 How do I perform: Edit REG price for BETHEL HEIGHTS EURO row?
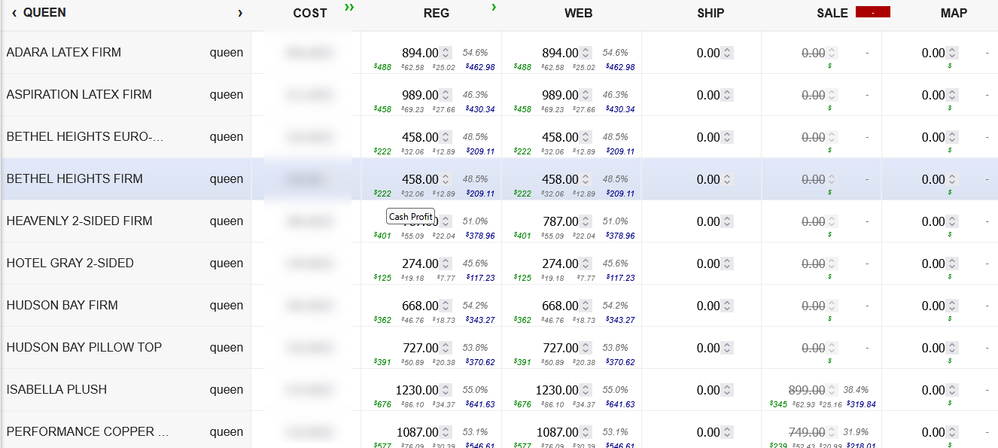coord(420,137)
